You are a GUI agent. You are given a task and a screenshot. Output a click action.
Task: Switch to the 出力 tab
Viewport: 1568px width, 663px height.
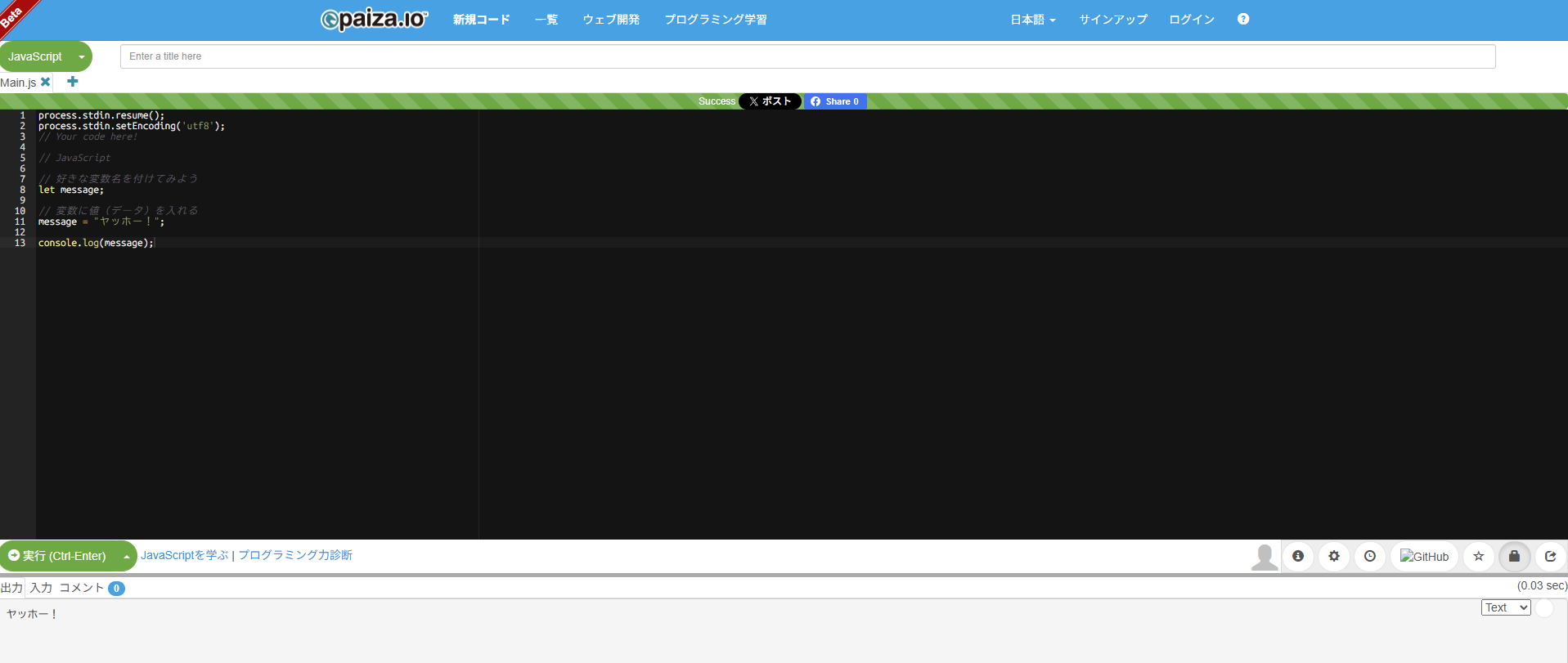[11, 588]
